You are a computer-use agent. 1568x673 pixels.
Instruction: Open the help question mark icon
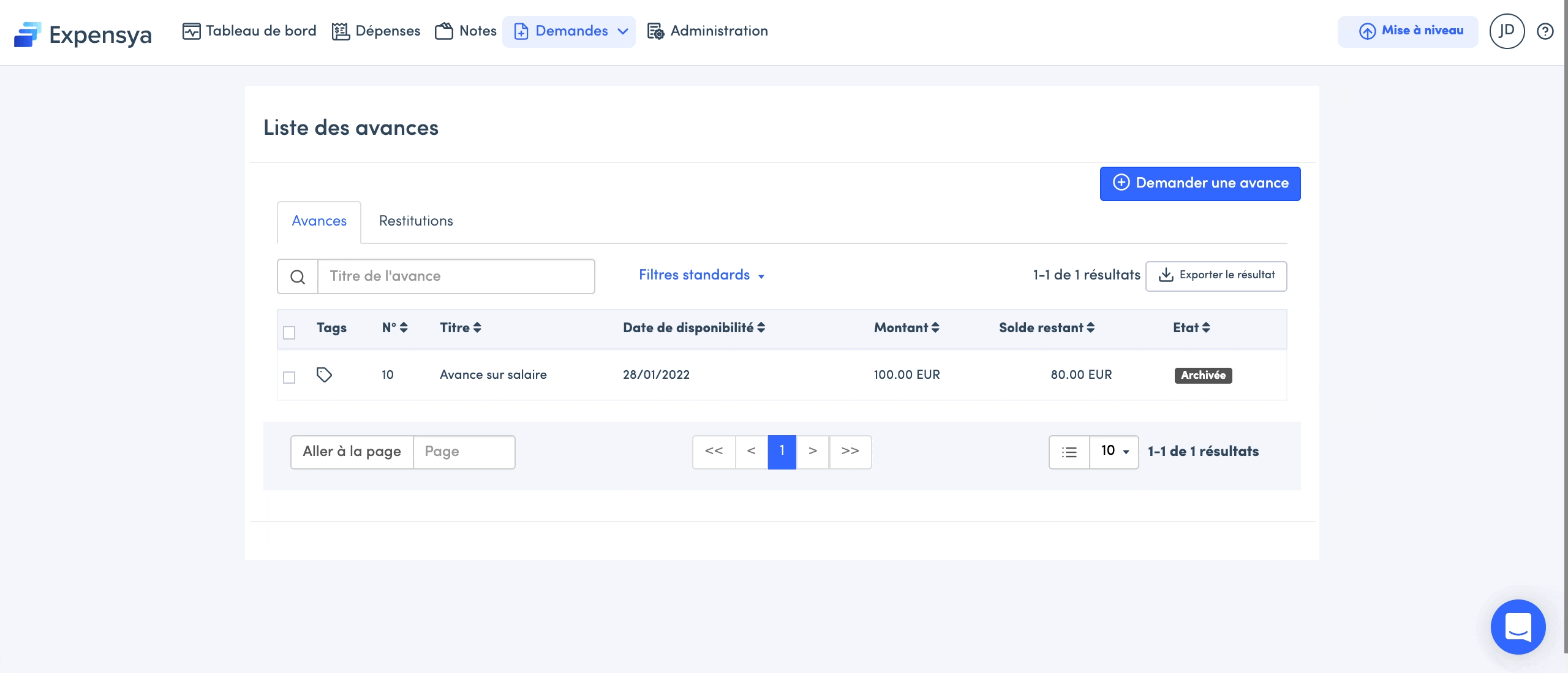pyautogui.click(x=1545, y=31)
